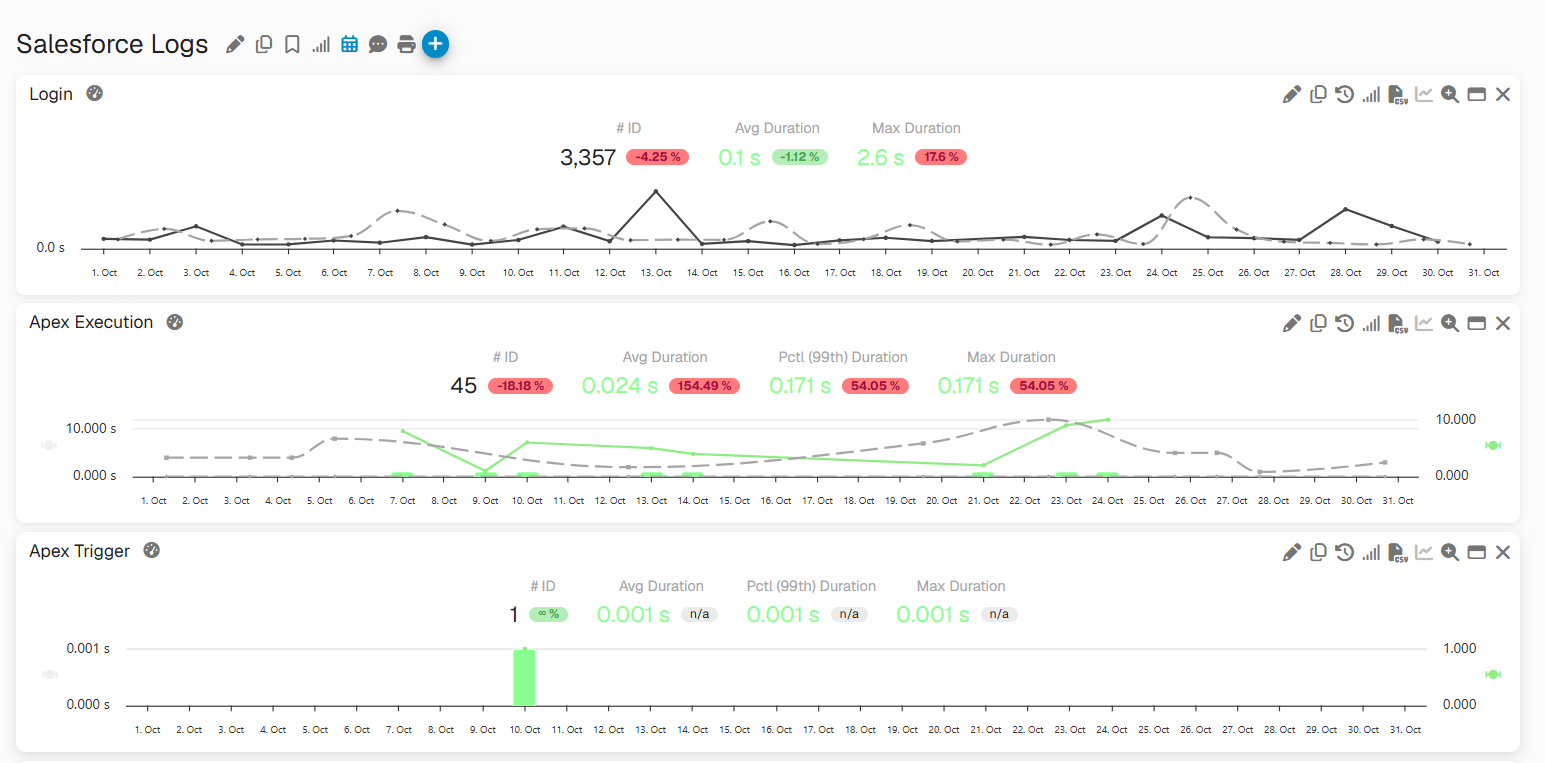
Task: Export Apex Trigger data as CSV
Action: [1398, 552]
